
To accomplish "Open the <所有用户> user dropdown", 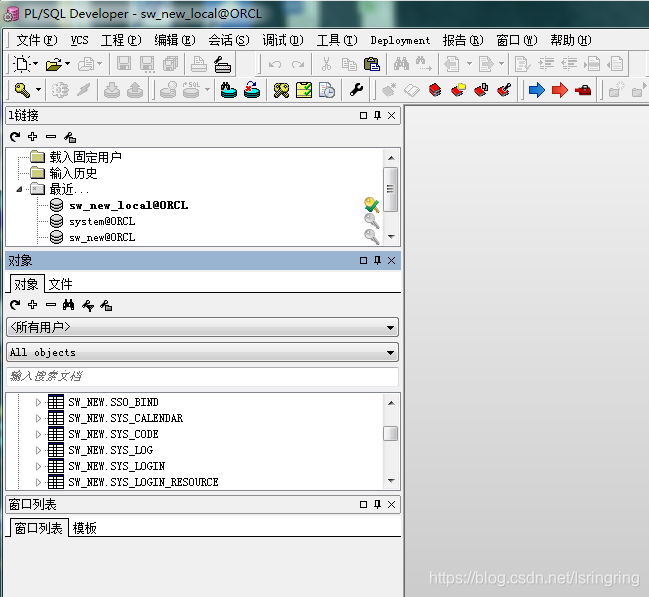I will tap(203, 327).
